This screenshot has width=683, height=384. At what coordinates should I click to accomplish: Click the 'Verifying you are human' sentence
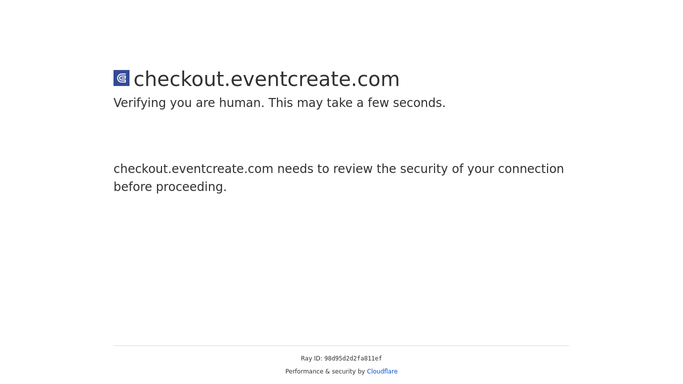click(189, 103)
